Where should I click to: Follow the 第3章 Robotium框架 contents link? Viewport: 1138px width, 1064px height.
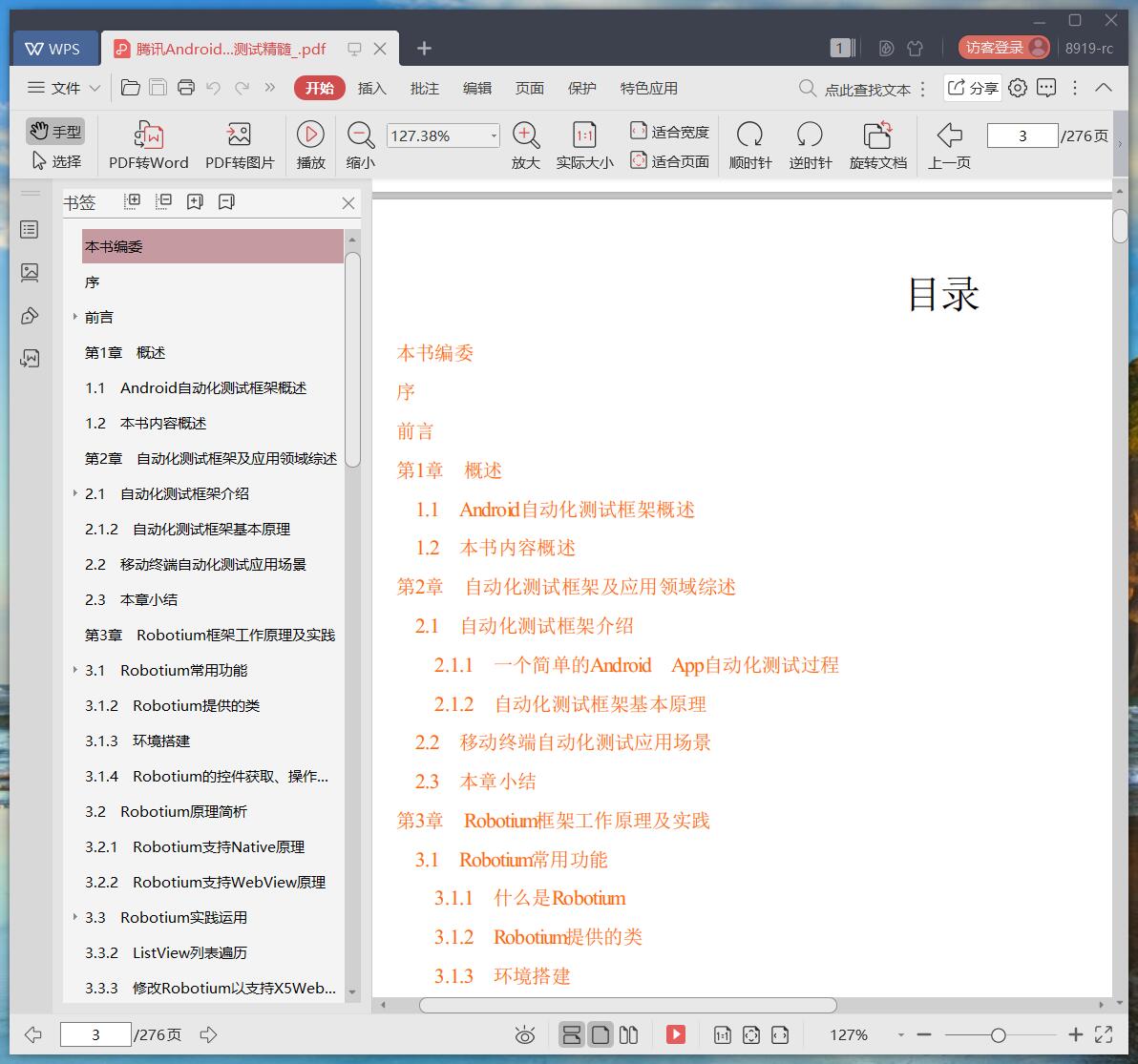tap(553, 821)
